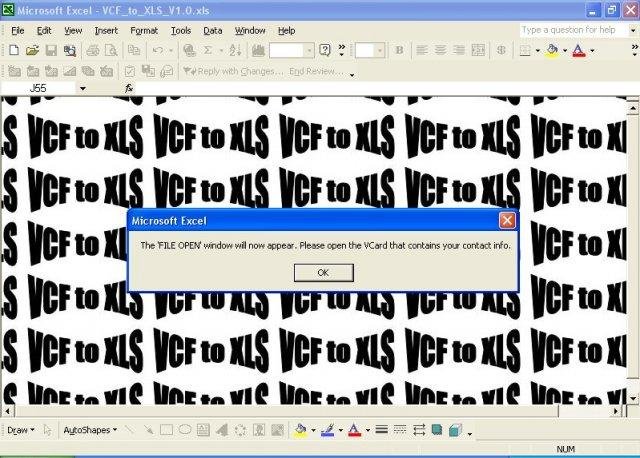The image size is (640, 458).
Task: Click the Open folder toolbar icon
Action: [x=32, y=50]
